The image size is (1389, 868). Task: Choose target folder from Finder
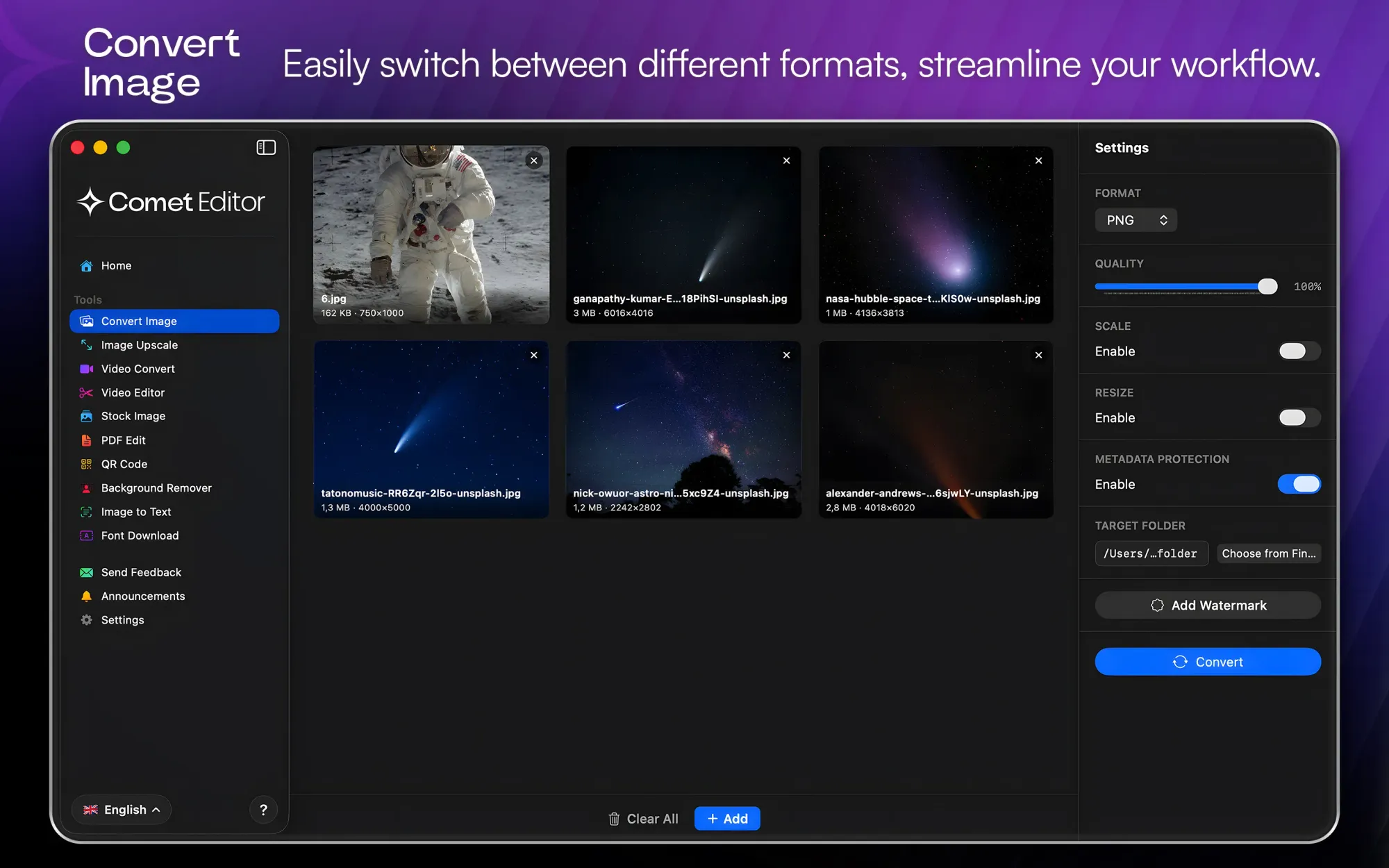[x=1268, y=553]
